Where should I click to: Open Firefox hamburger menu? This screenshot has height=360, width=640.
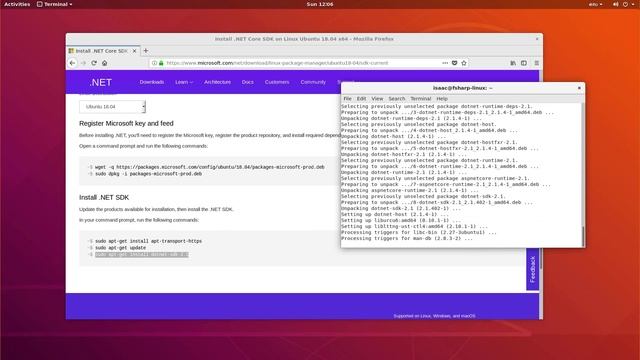point(537,63)
